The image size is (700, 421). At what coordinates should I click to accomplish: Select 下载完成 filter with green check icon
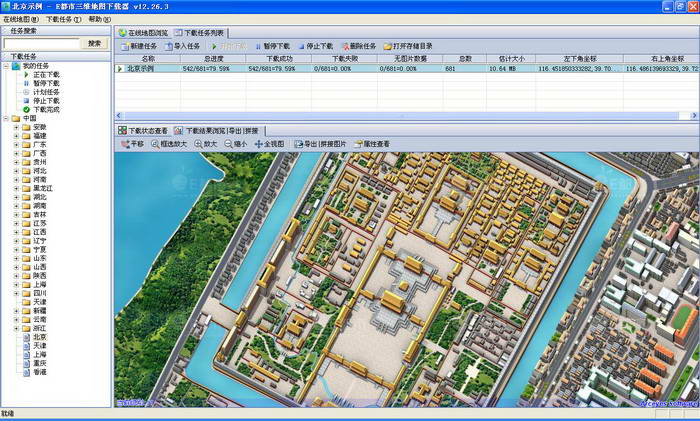click(x=42, y=109)
